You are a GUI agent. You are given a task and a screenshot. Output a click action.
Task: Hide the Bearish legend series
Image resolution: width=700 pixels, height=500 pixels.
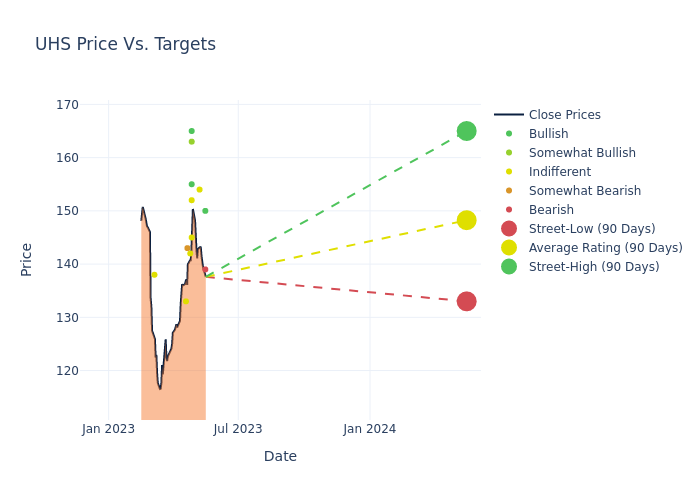551,210
